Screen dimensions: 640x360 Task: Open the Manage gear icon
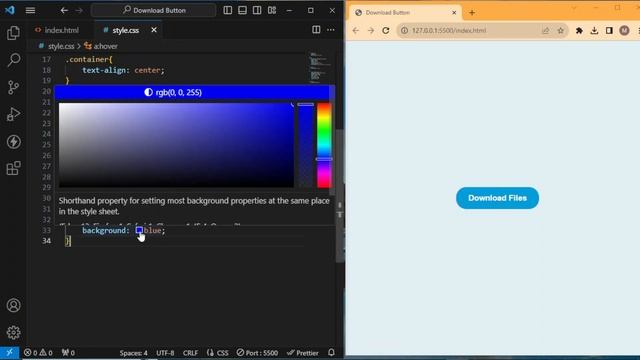click(x=13, y=333)
